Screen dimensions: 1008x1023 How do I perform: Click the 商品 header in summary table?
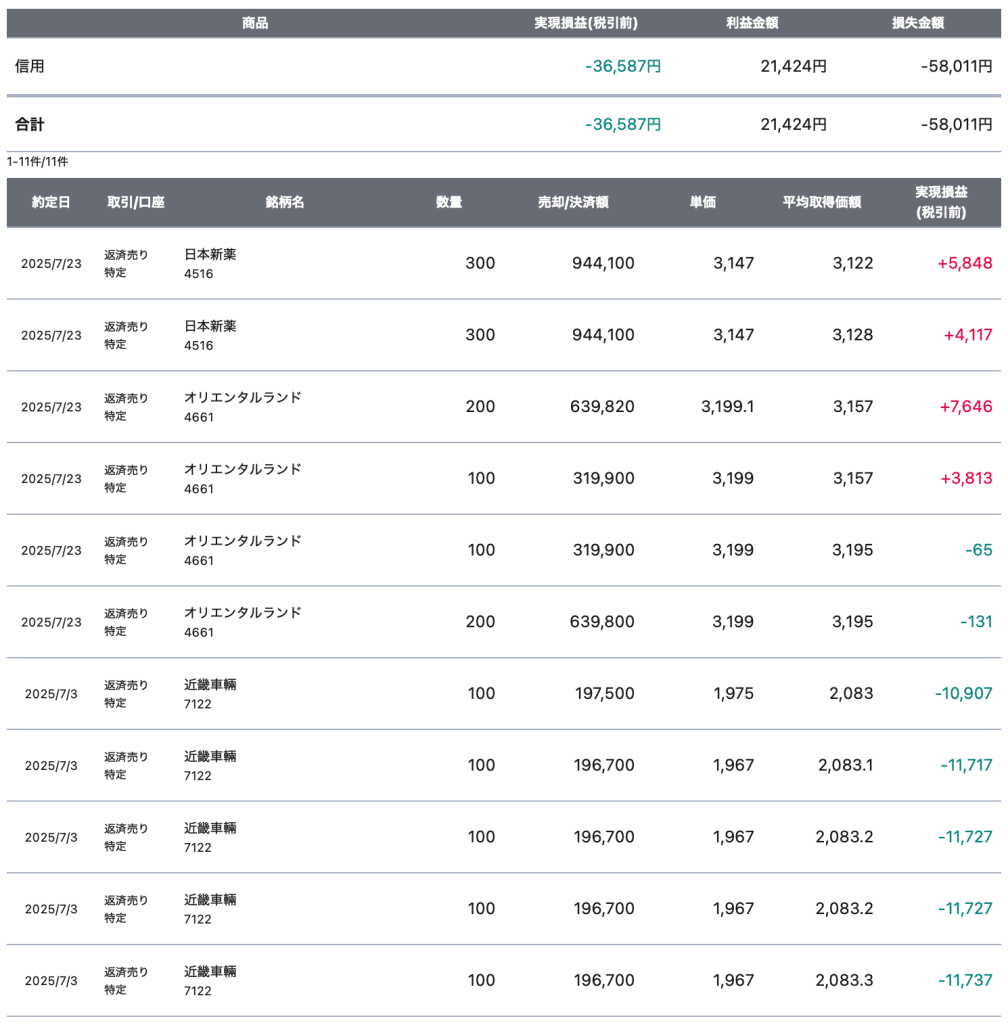(255, 23)
